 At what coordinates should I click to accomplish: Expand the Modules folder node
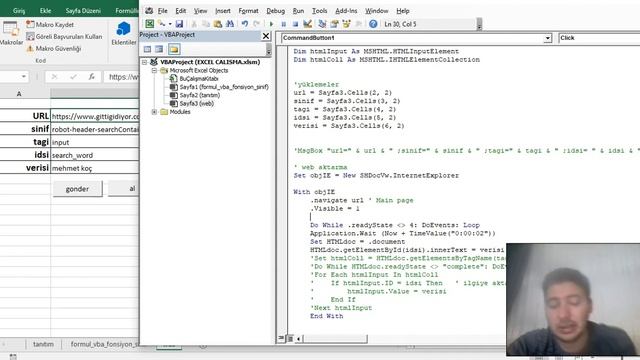(154, 112)
